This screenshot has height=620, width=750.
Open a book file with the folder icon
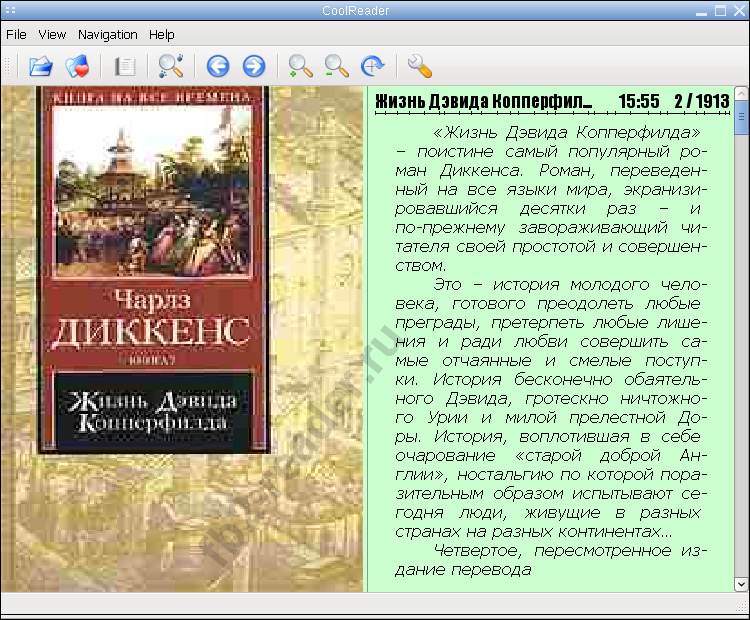(41, 66)
